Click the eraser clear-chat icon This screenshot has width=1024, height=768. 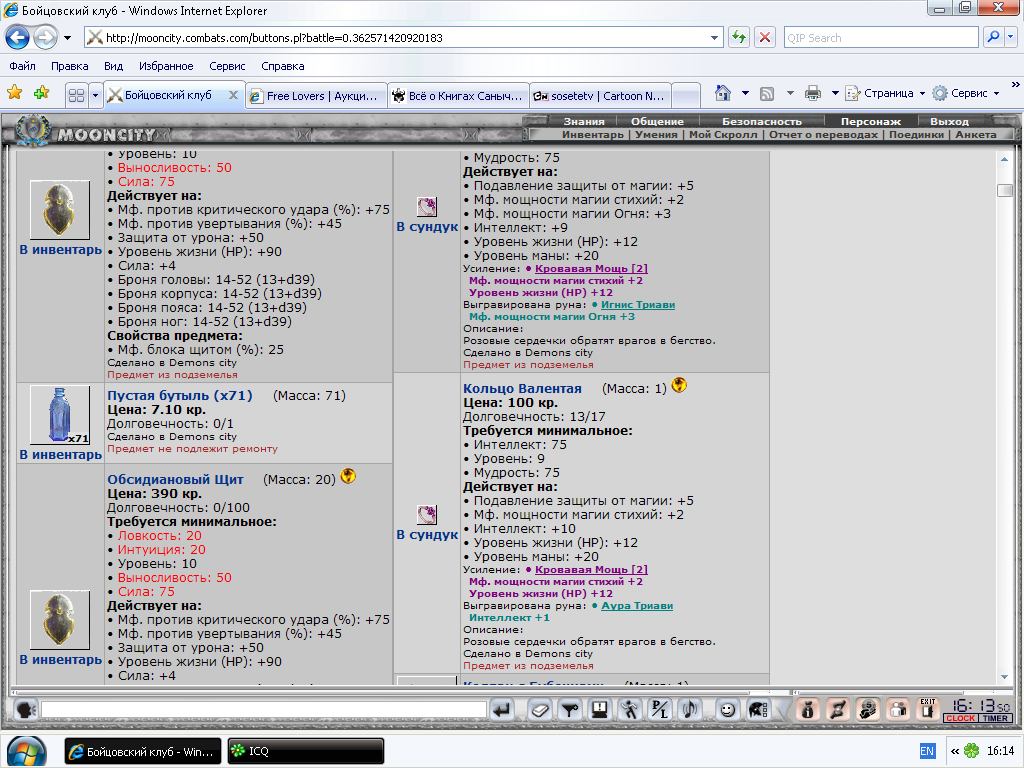click(x=539, y=709)
